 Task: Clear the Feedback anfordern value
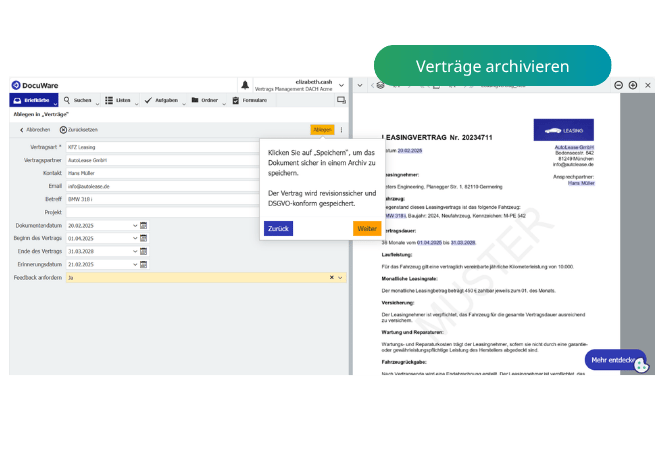pyautogui.click(x=332, y=277)
